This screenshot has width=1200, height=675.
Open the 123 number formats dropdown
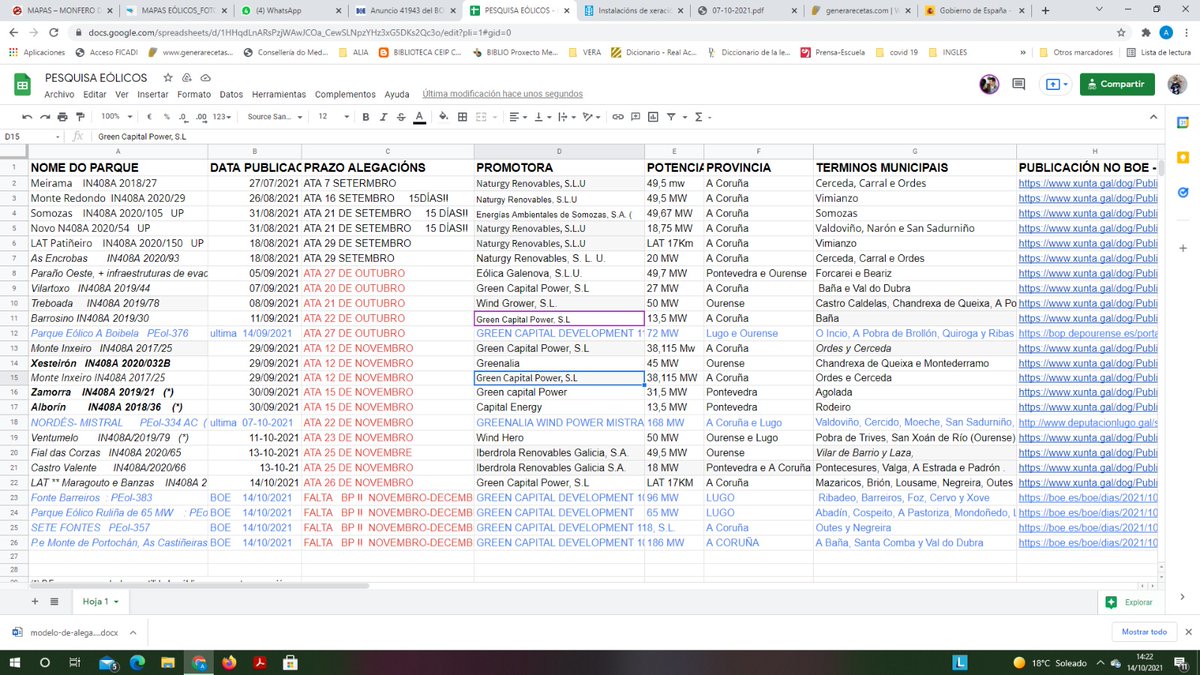click(222, 117)
